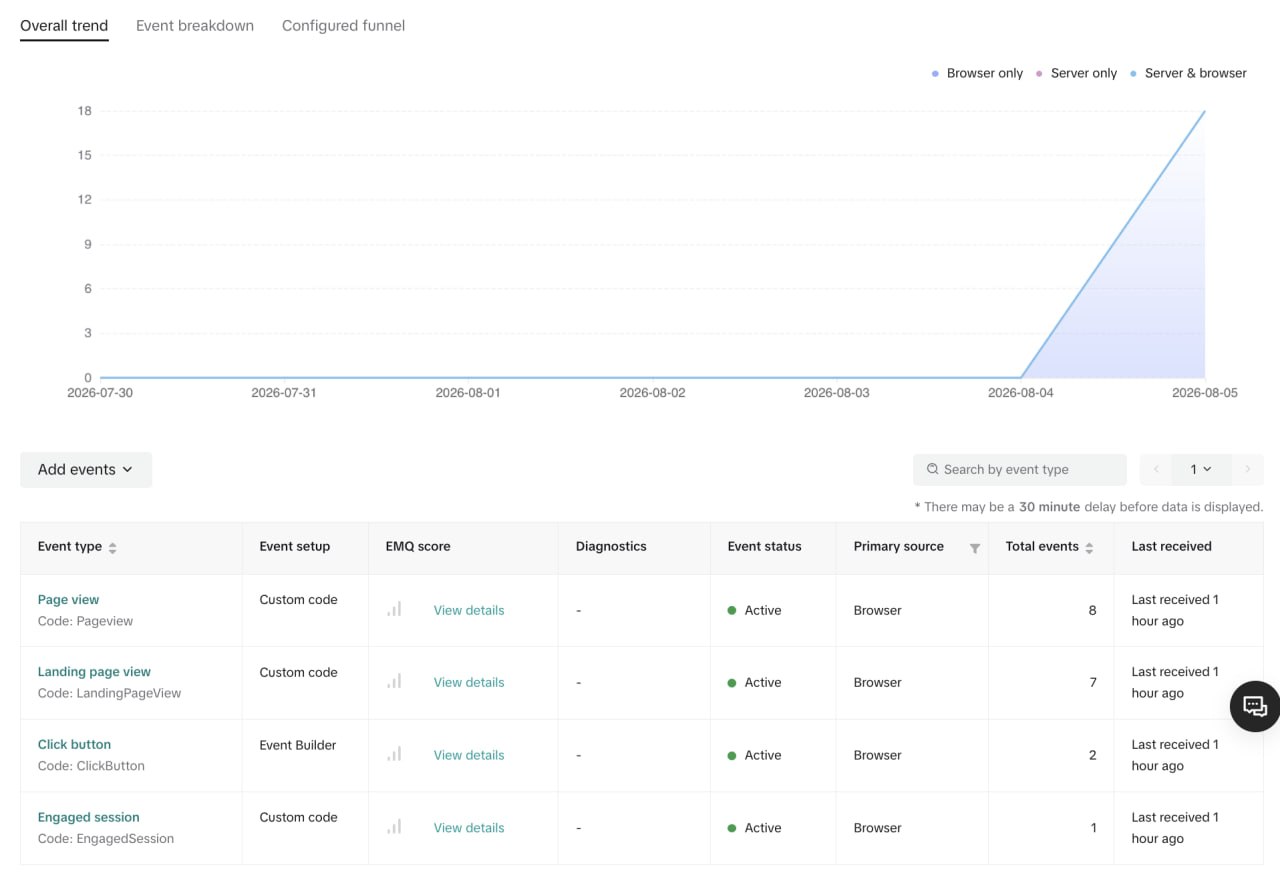
Task: View details of Landing page view EMQ score
Action: tap(469, 682)
